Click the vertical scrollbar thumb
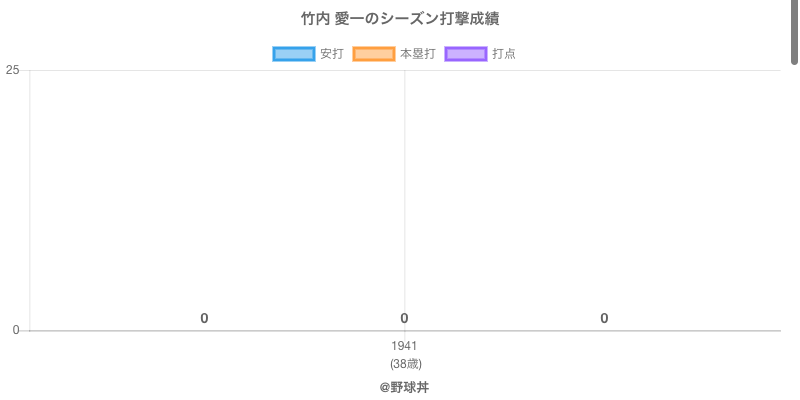 (x=795, y=30)
